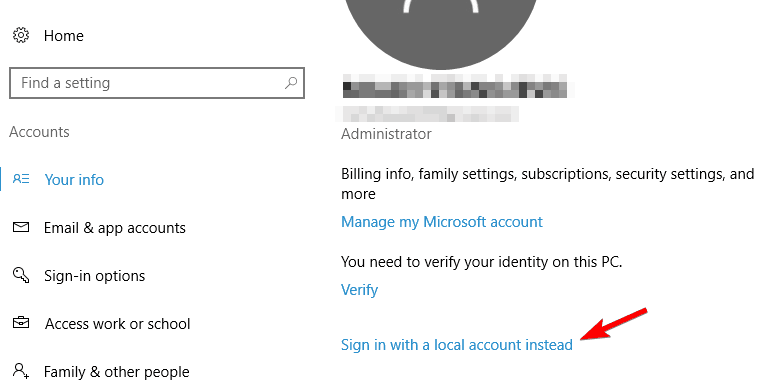773x392 pixels.
Task: Click the briefcase work or school icon
Action: point(21,323)
